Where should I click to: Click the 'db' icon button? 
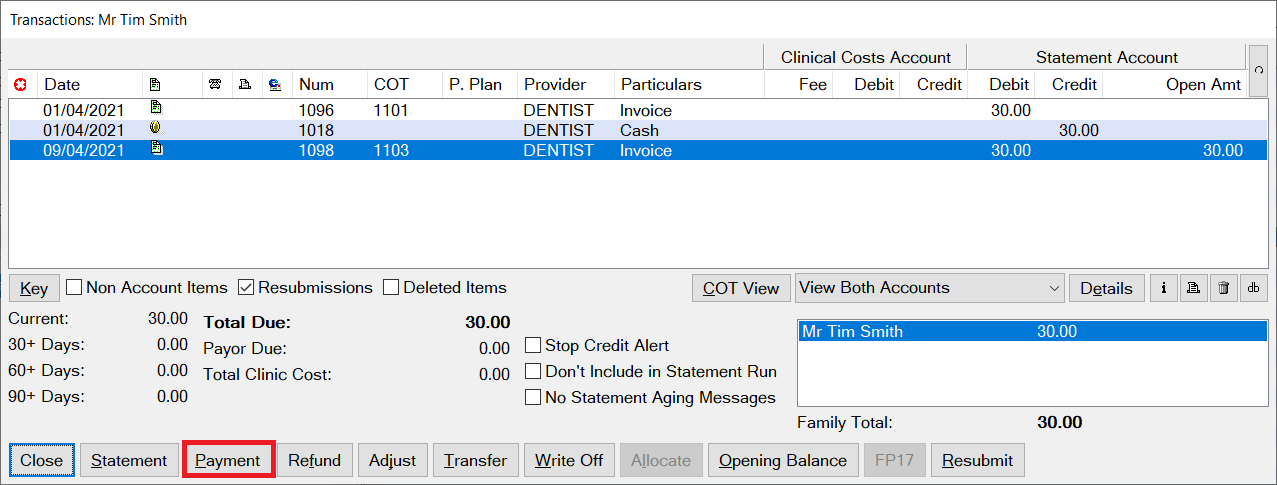click(x=1254, y=288)
